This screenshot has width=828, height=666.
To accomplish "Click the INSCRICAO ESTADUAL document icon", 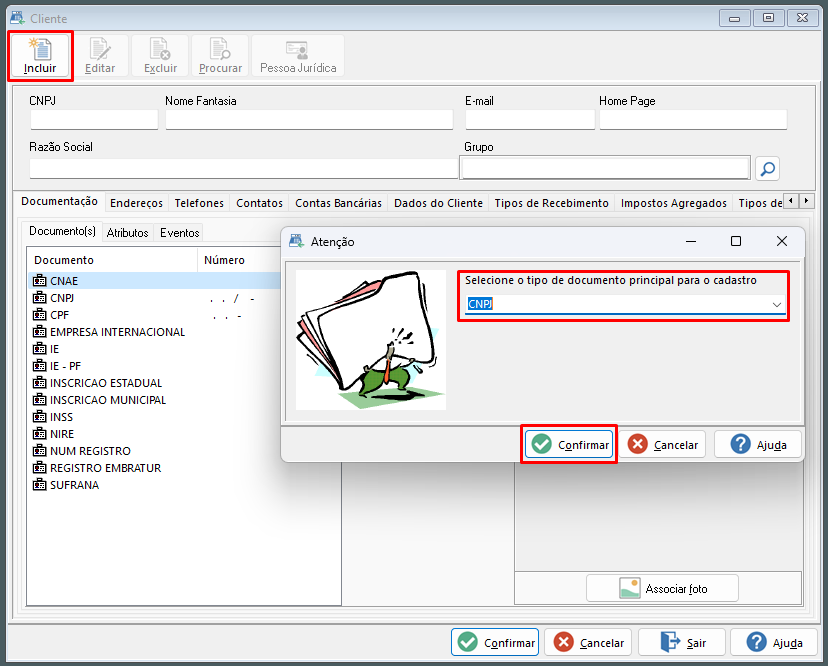I will tap(40, 382).
